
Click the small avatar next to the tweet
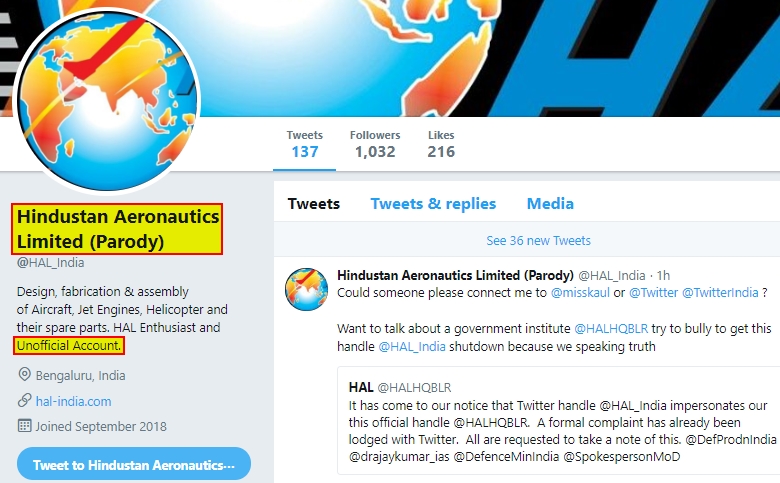click(x=306, y=289)
